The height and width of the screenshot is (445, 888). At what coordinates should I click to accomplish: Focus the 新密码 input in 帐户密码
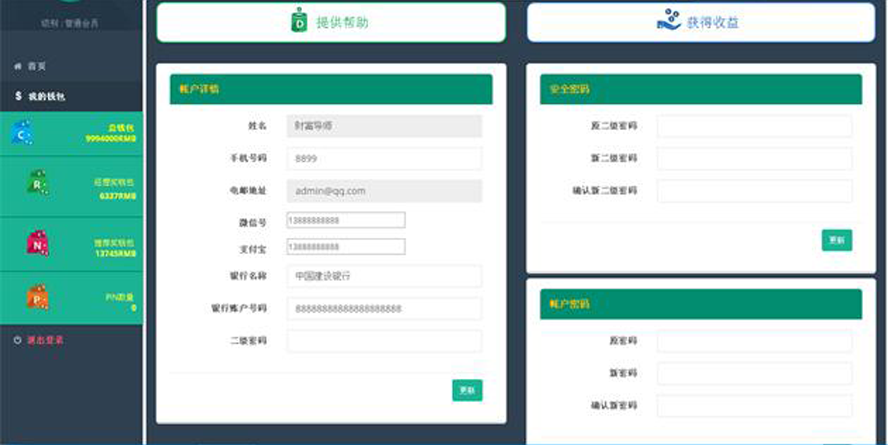pyautogui.click(x=754, y=373)
